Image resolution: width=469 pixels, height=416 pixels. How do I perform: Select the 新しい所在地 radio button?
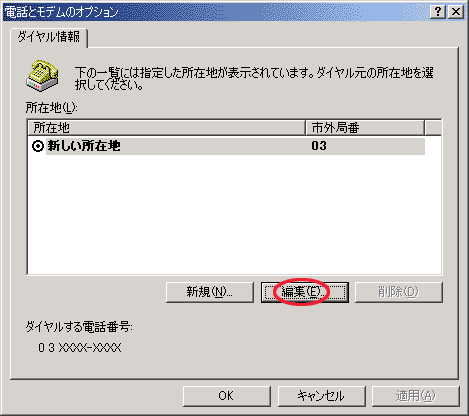38,146
